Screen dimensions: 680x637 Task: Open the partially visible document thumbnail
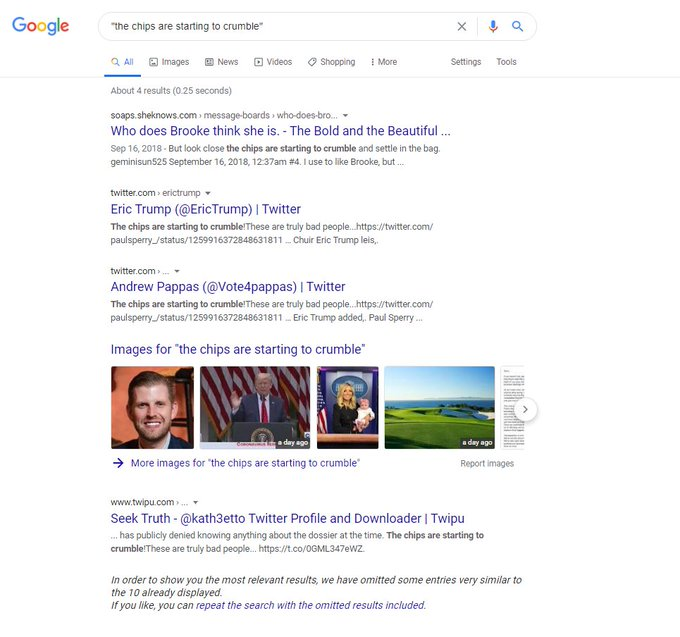(x=512, y=408)
